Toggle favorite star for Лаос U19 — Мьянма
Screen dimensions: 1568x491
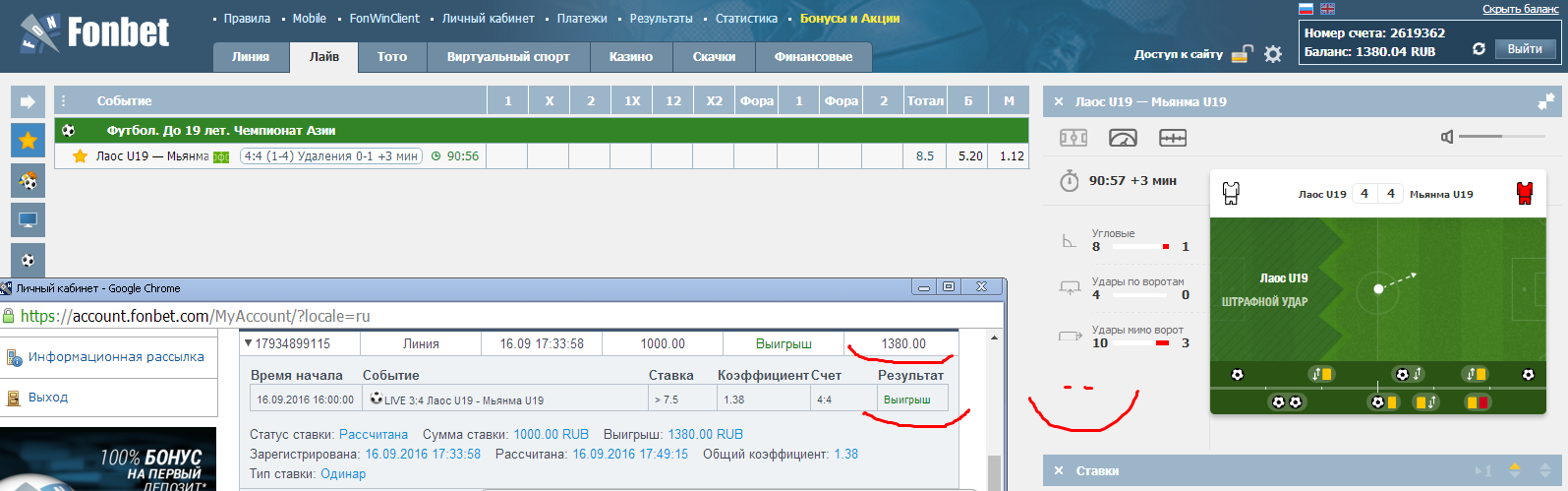(x=81, y=155)
